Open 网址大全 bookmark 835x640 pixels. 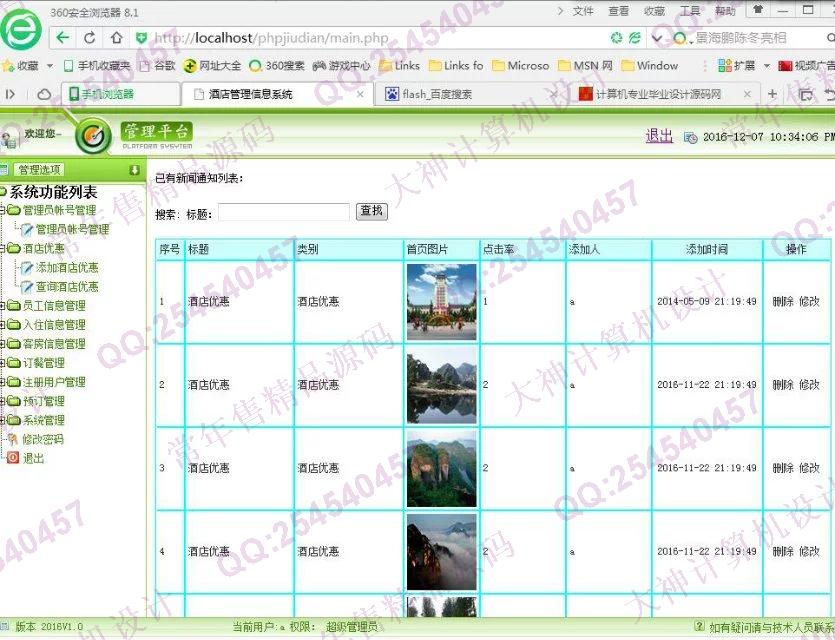(212, 66)
